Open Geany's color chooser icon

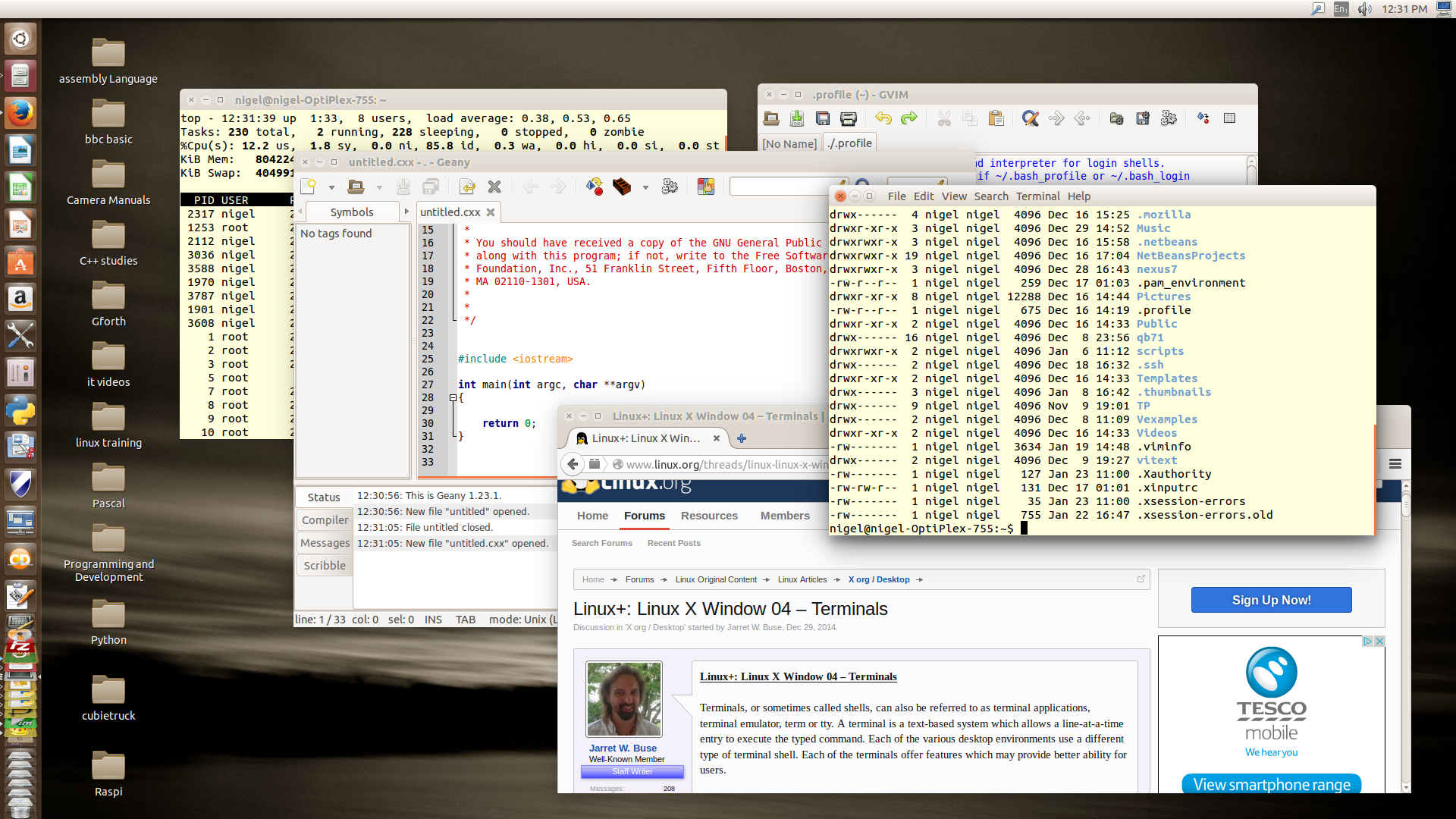[706, 187]
